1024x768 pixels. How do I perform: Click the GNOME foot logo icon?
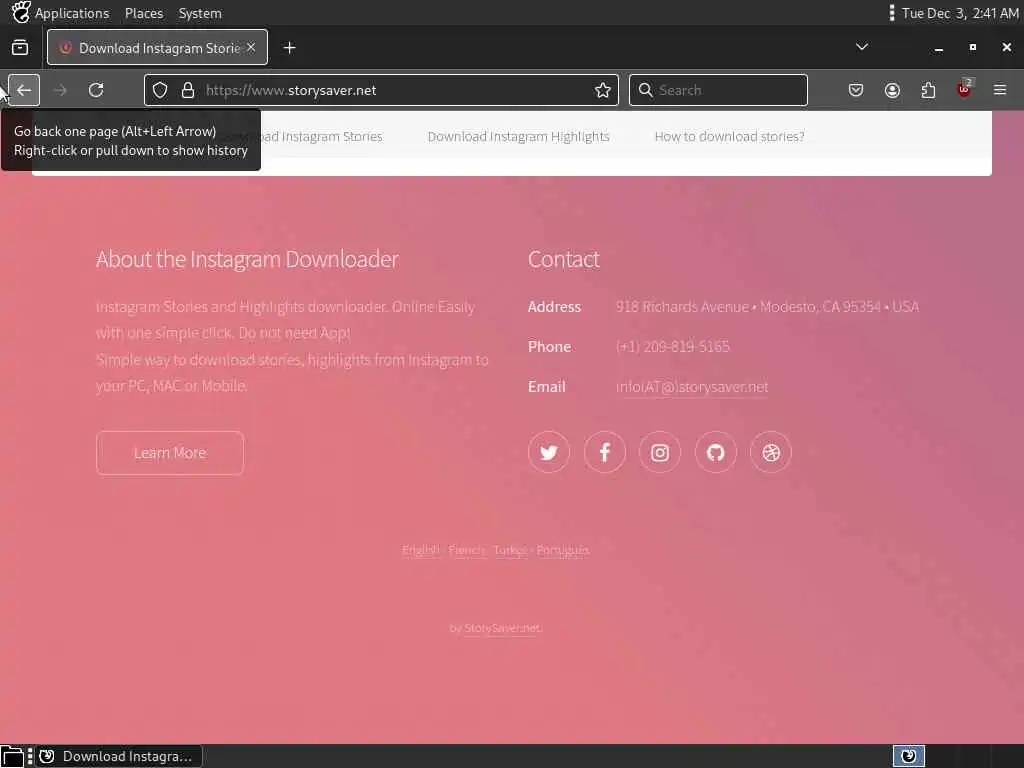(x=20, y=12)
